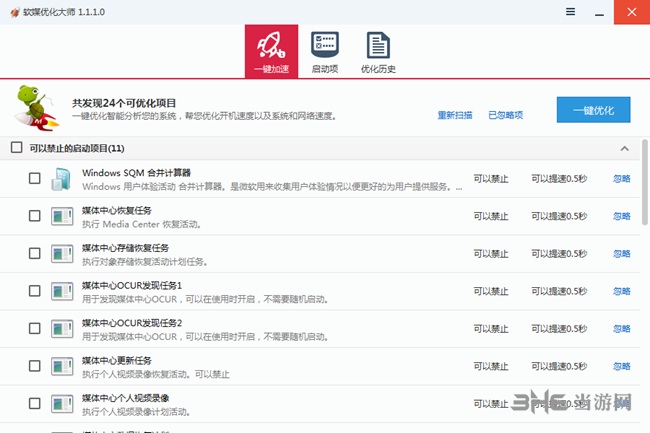The image size is (650, 433).
Task: Click the Windows SQM 合并计算器 title text
Action: (x=136, y=173)
